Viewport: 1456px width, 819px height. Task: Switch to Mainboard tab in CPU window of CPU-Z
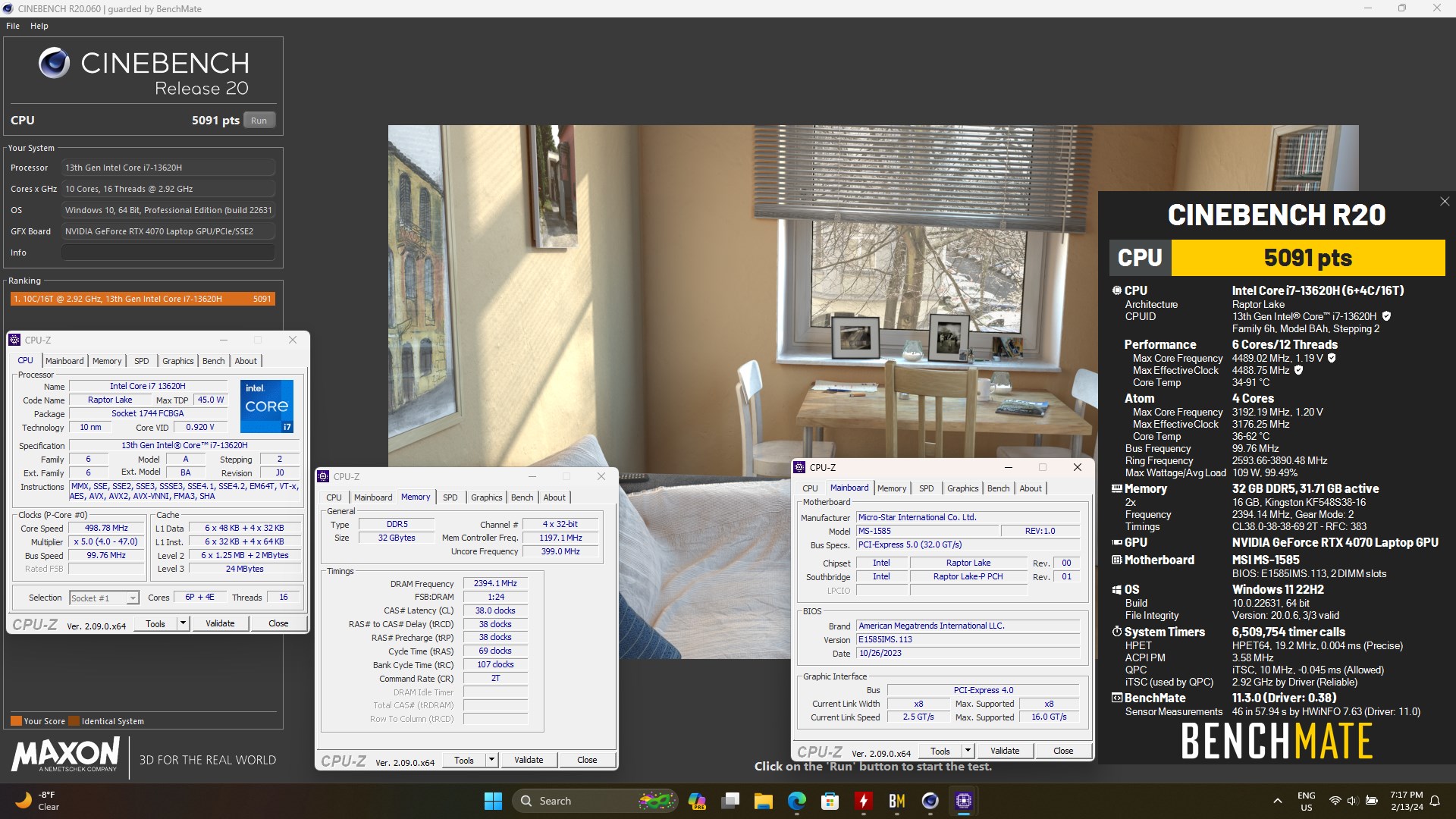[x=64, y=361]
